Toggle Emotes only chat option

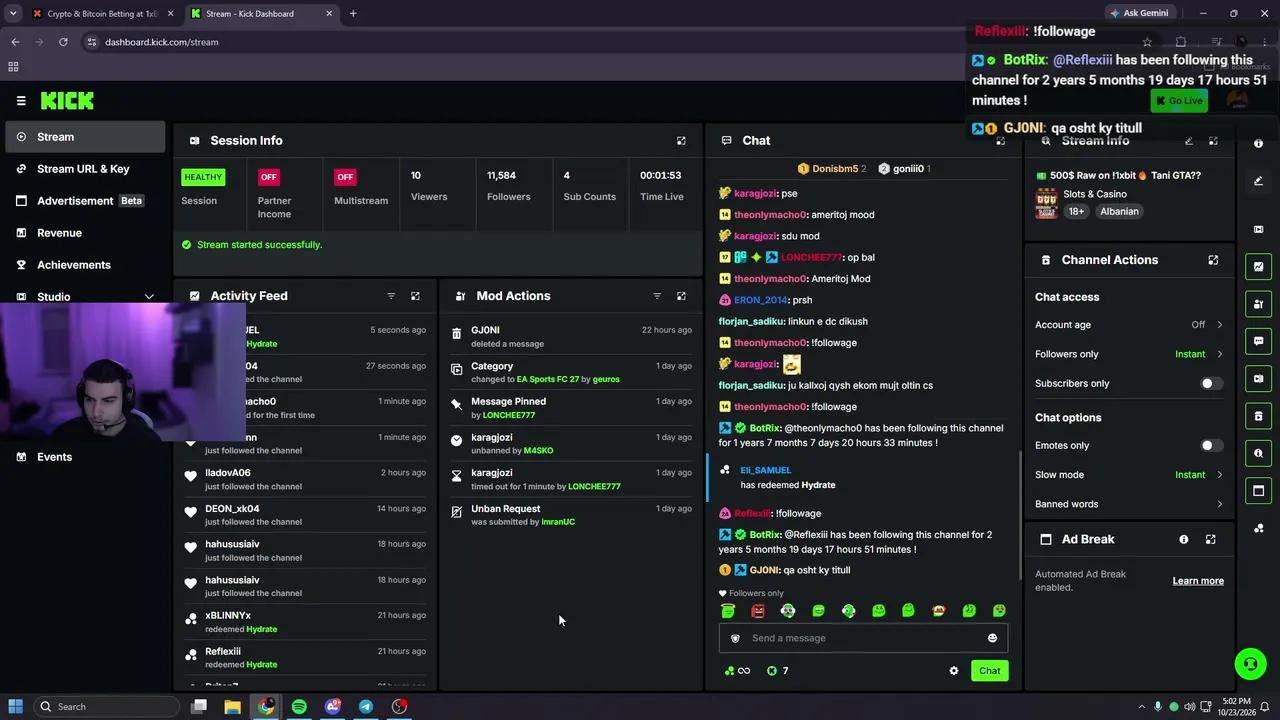1211,445
